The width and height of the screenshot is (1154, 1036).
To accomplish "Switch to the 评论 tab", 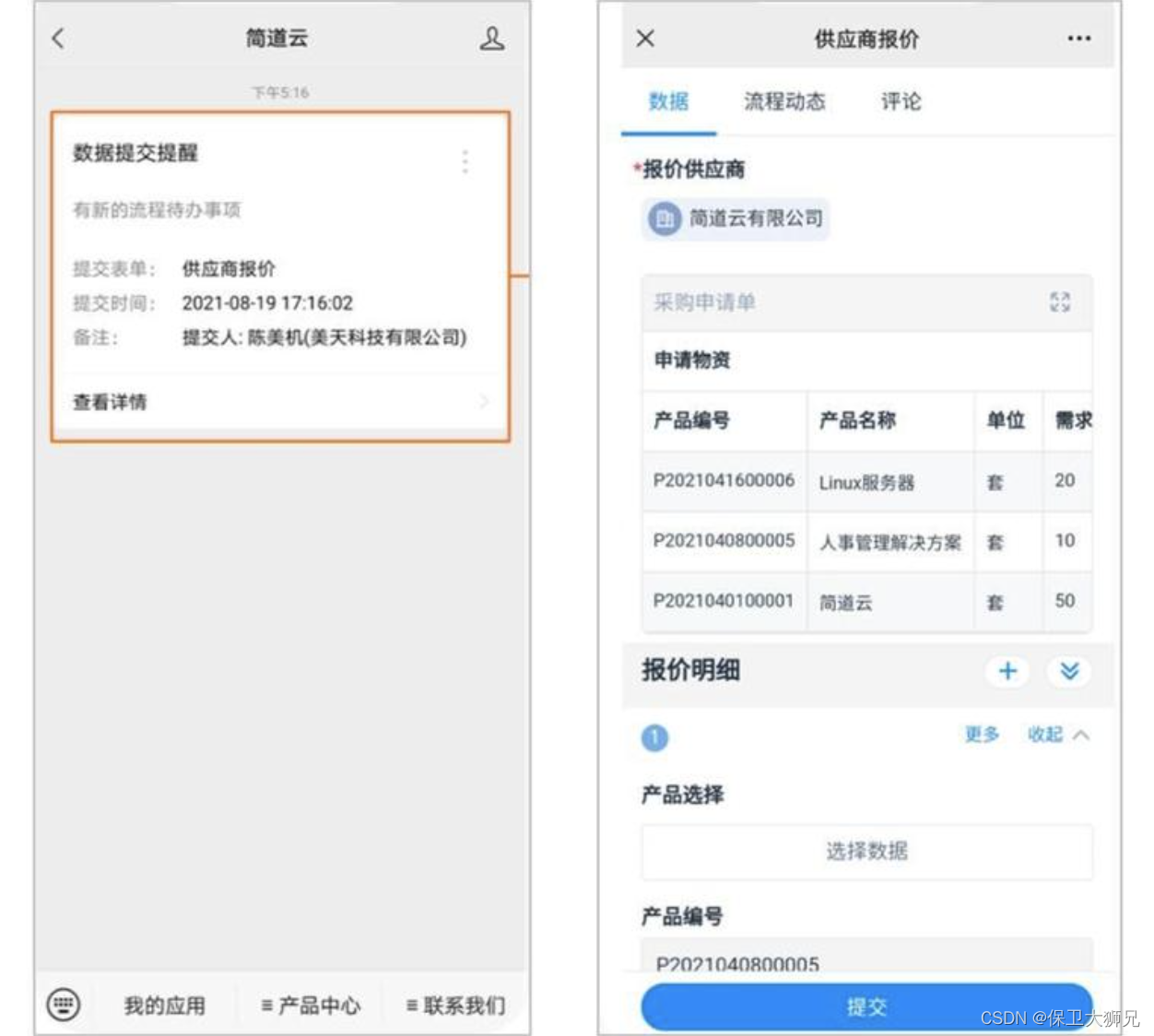I will (x=901, y=101).
